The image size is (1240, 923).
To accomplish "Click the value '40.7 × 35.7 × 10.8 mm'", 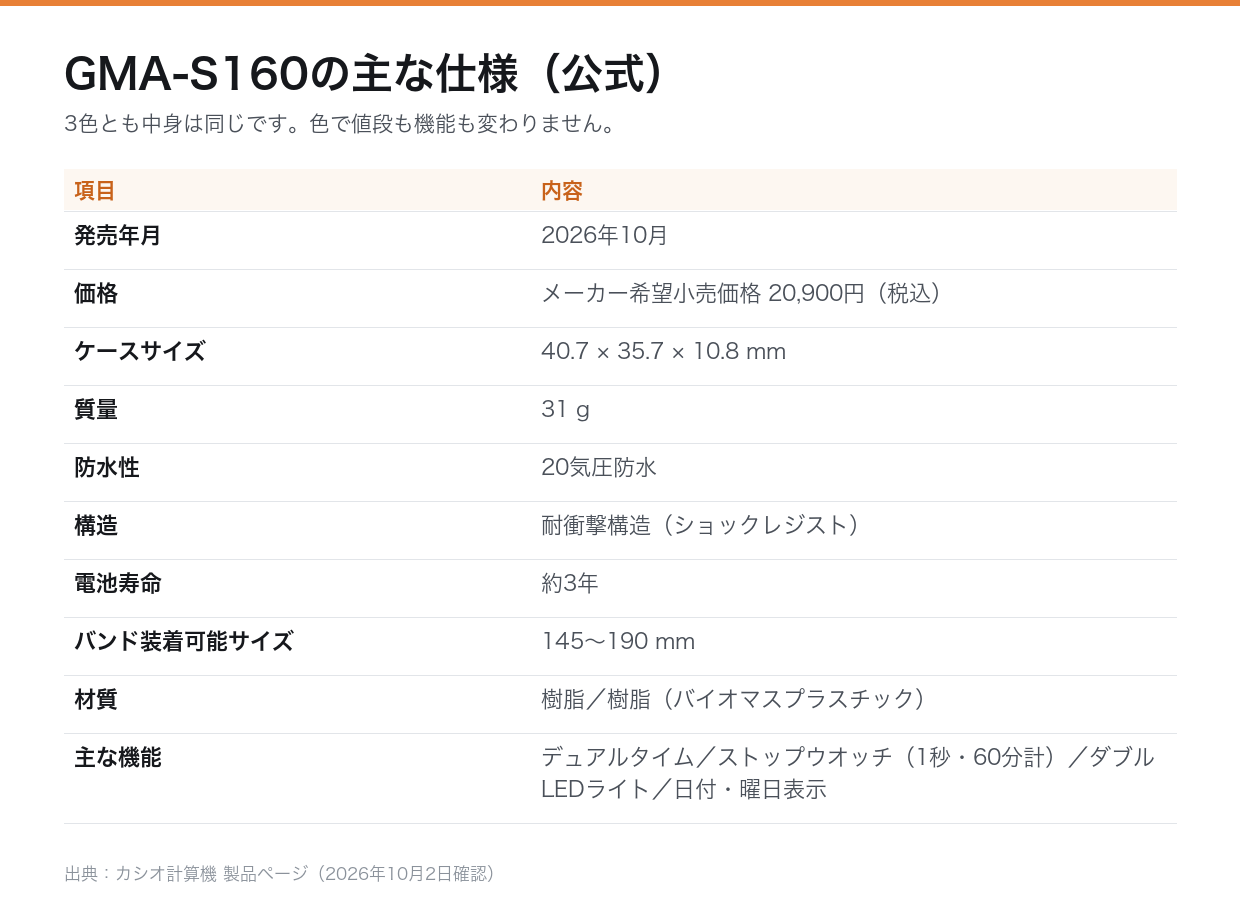I will click(663, 352).
